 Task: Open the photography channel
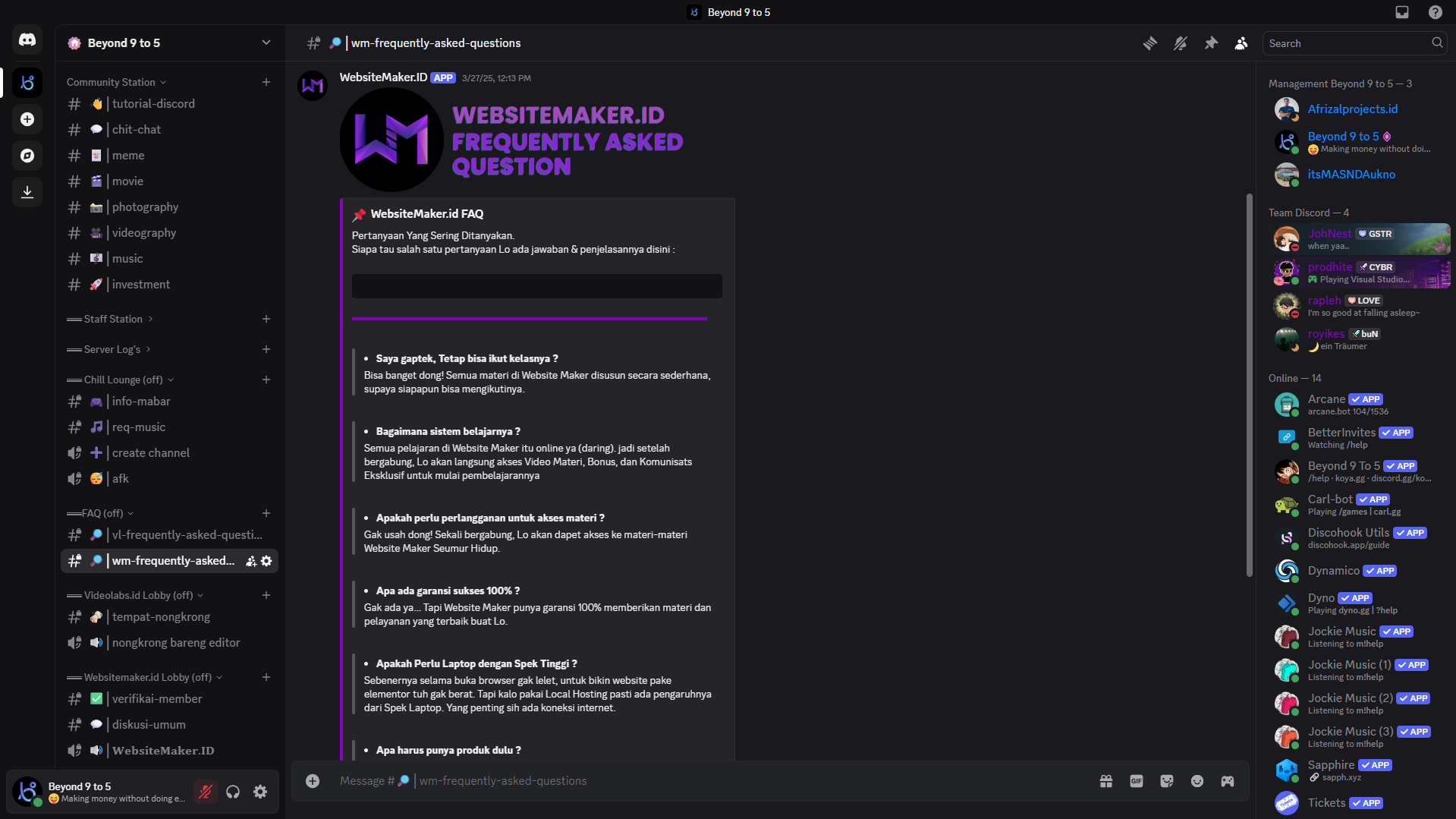[169, 207]
